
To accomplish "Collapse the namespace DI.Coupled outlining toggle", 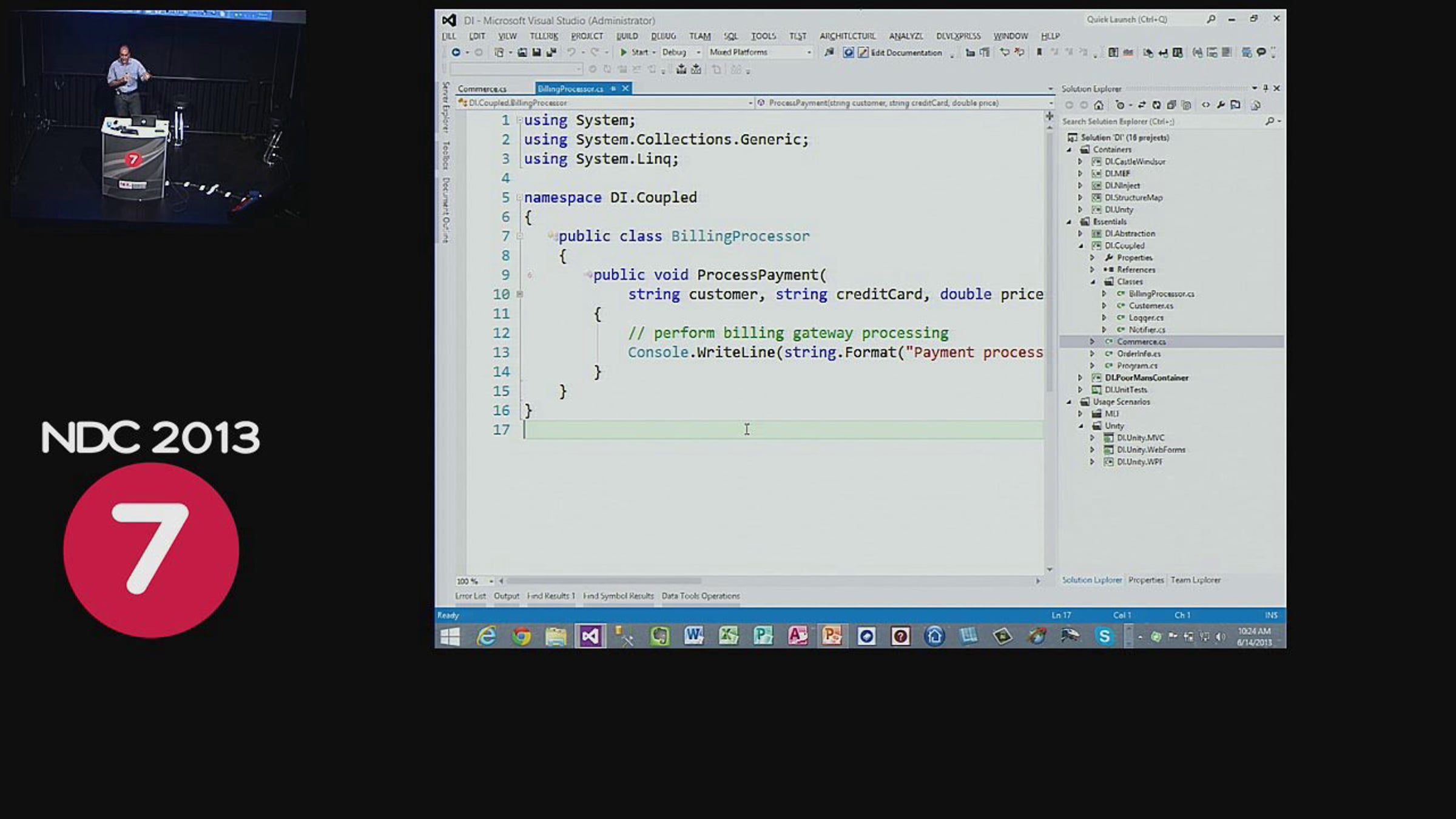I will pyautogui.click(x=520, y=197).
